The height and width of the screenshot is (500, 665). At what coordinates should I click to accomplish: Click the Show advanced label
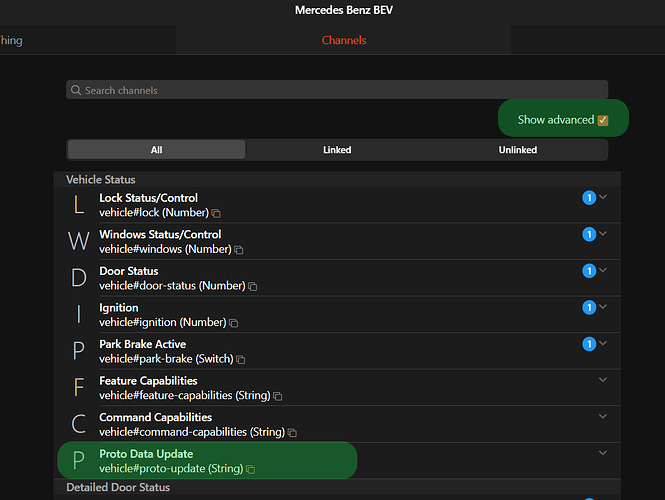click(556, 120)
